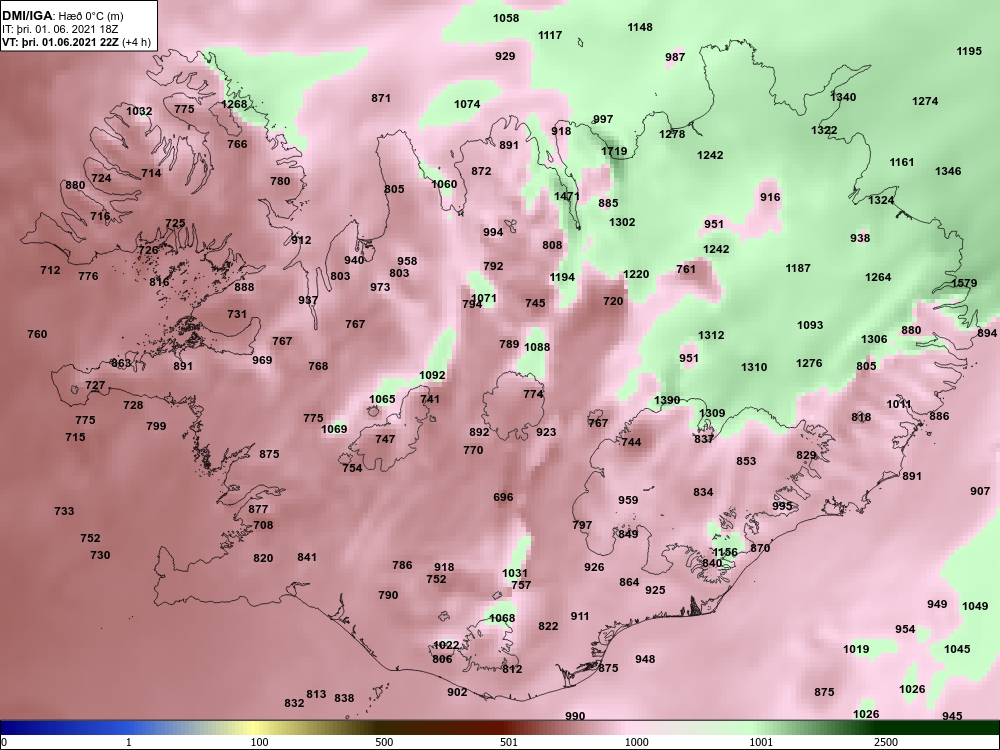Viewport: 1000px width, 750px height.
Task: Click the 708 map value
Action: (x=263, y=526)
